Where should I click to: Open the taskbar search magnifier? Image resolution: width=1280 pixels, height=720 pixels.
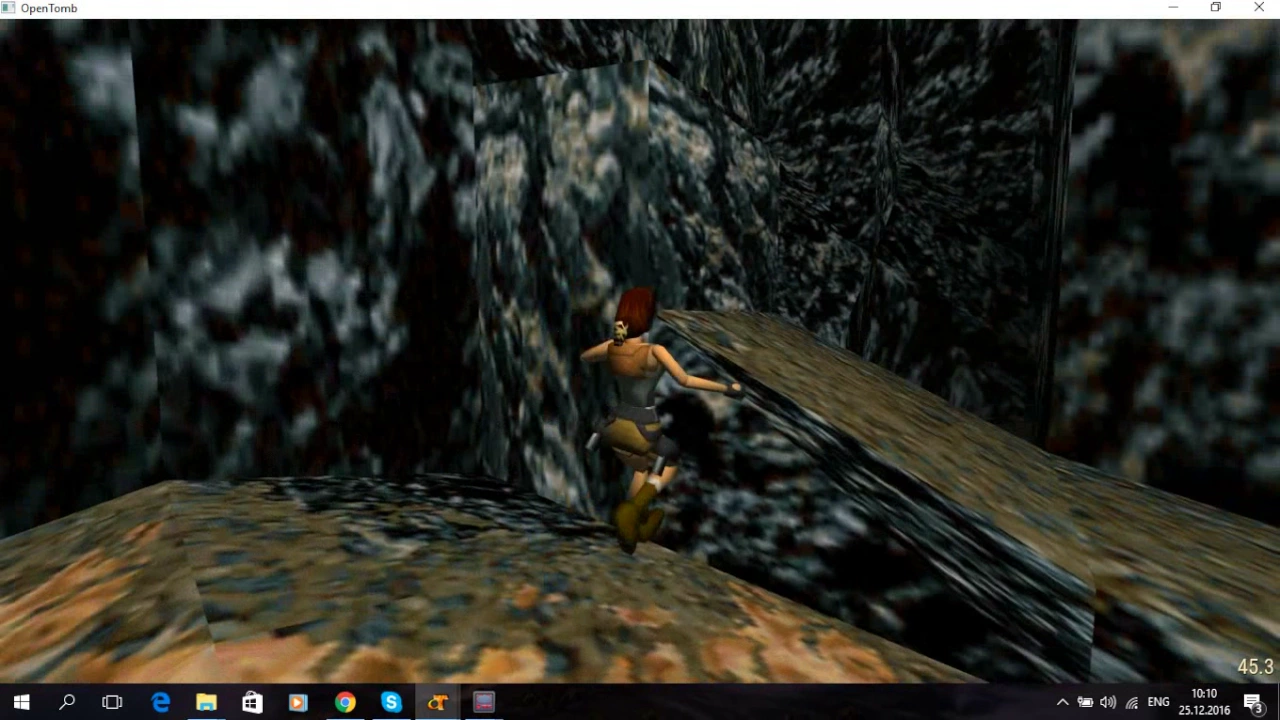pos(67,703)
